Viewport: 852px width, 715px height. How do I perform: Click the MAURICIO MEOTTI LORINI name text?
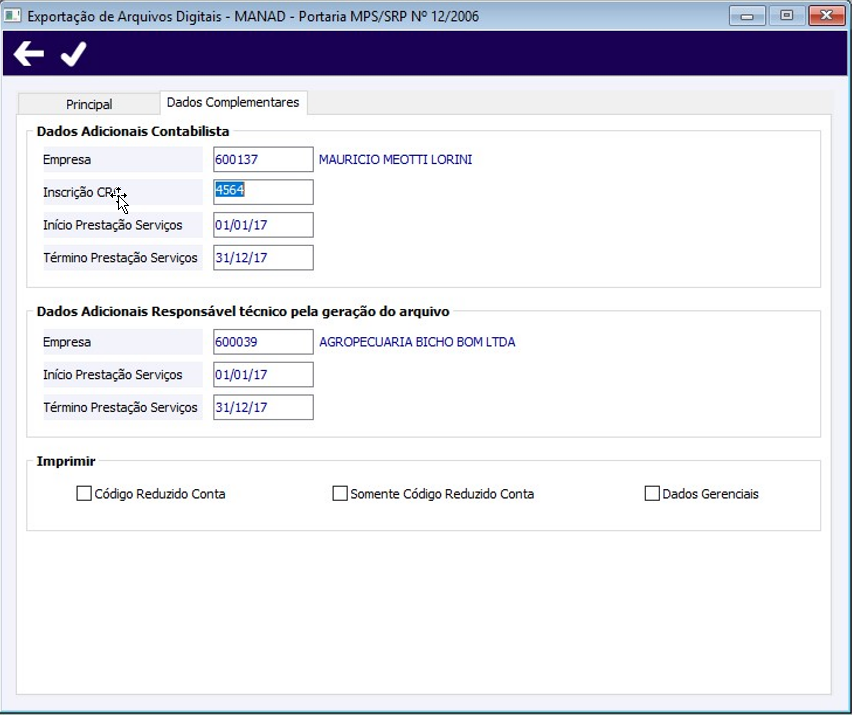pyautogui.click(x=395, y=160)
